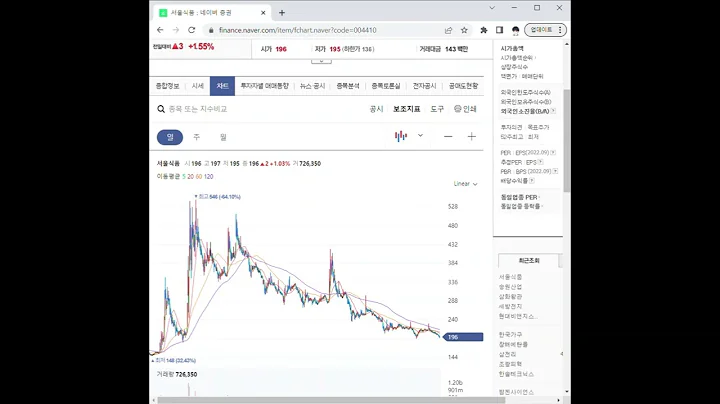This screenshot has height=404, width=720.
Task: Open the extensions puzzle icon
Action: point(484,30)
